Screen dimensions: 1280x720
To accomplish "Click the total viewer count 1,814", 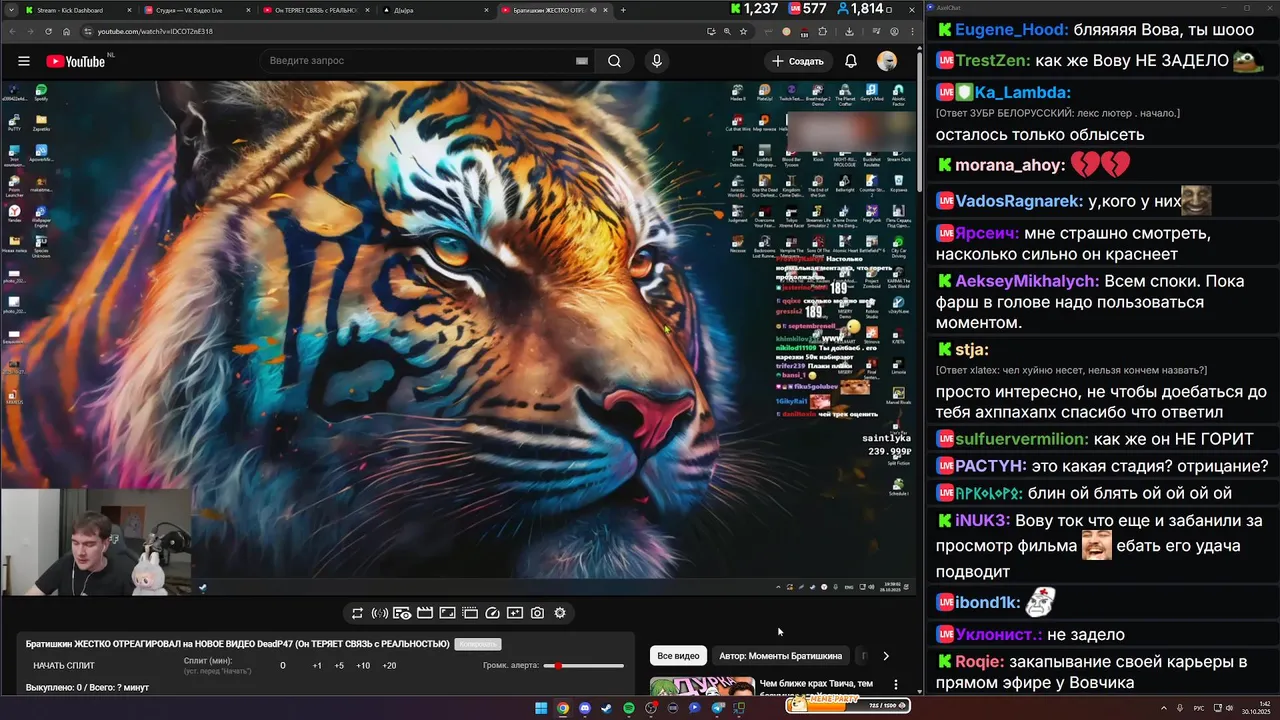I will point(860,9).
